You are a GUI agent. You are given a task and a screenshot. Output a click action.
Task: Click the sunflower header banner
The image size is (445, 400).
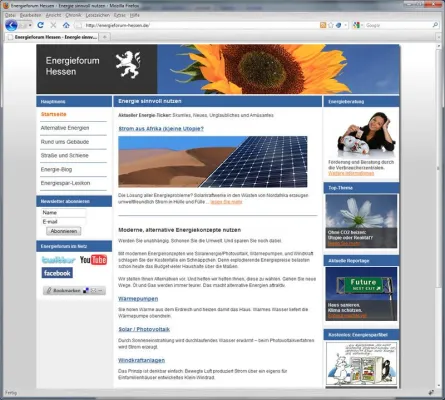tap(278, 69)
